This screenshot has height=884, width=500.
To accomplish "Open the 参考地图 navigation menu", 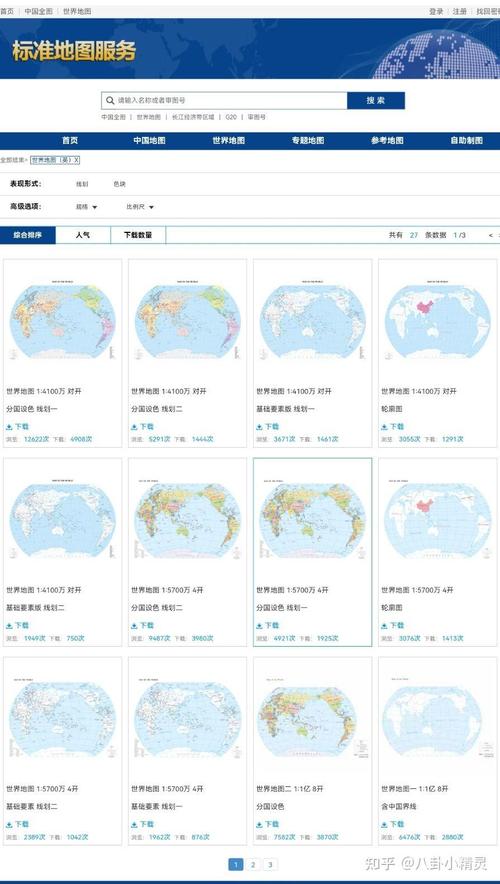I will (387, 141).
